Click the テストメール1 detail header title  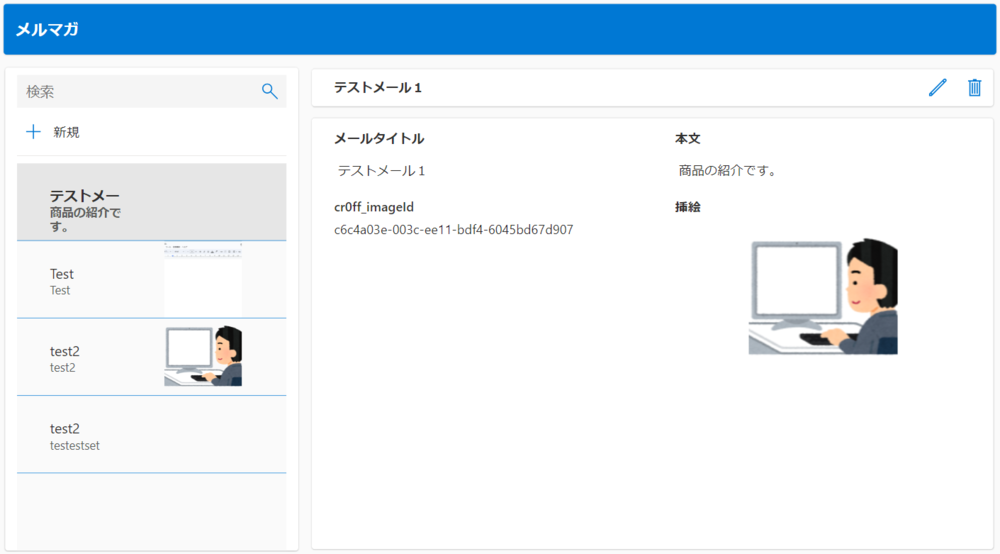click(x=378, y=87)
